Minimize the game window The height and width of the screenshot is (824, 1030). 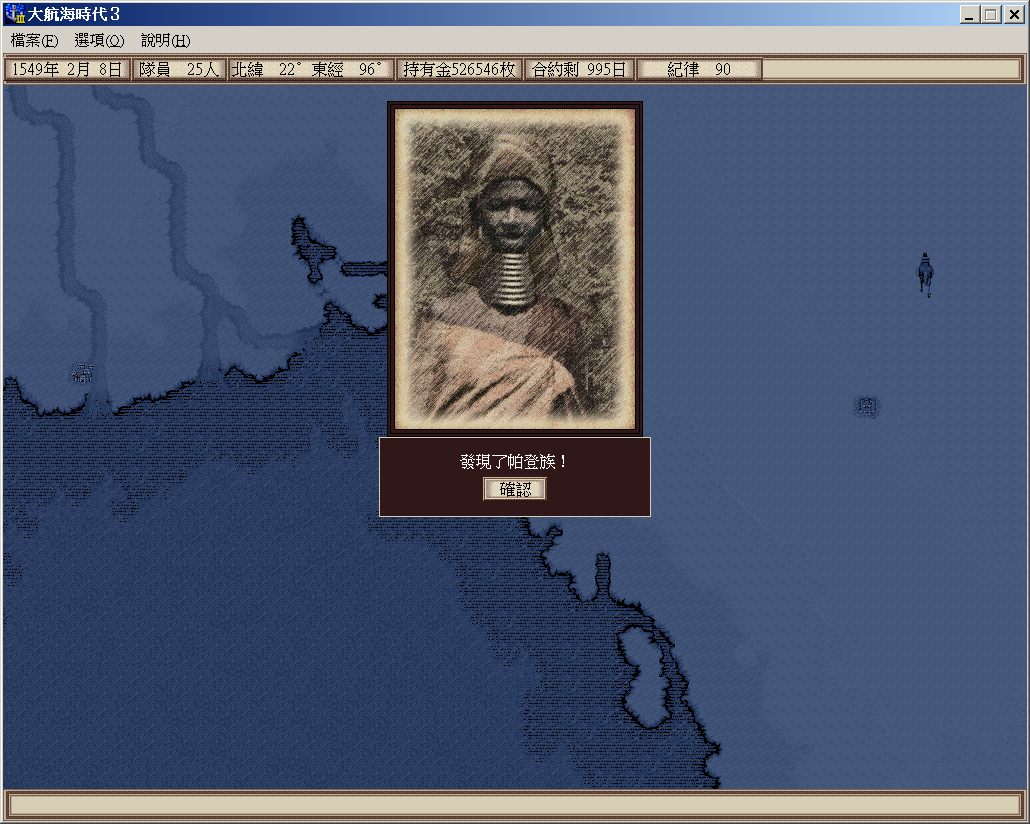(970, 14)
